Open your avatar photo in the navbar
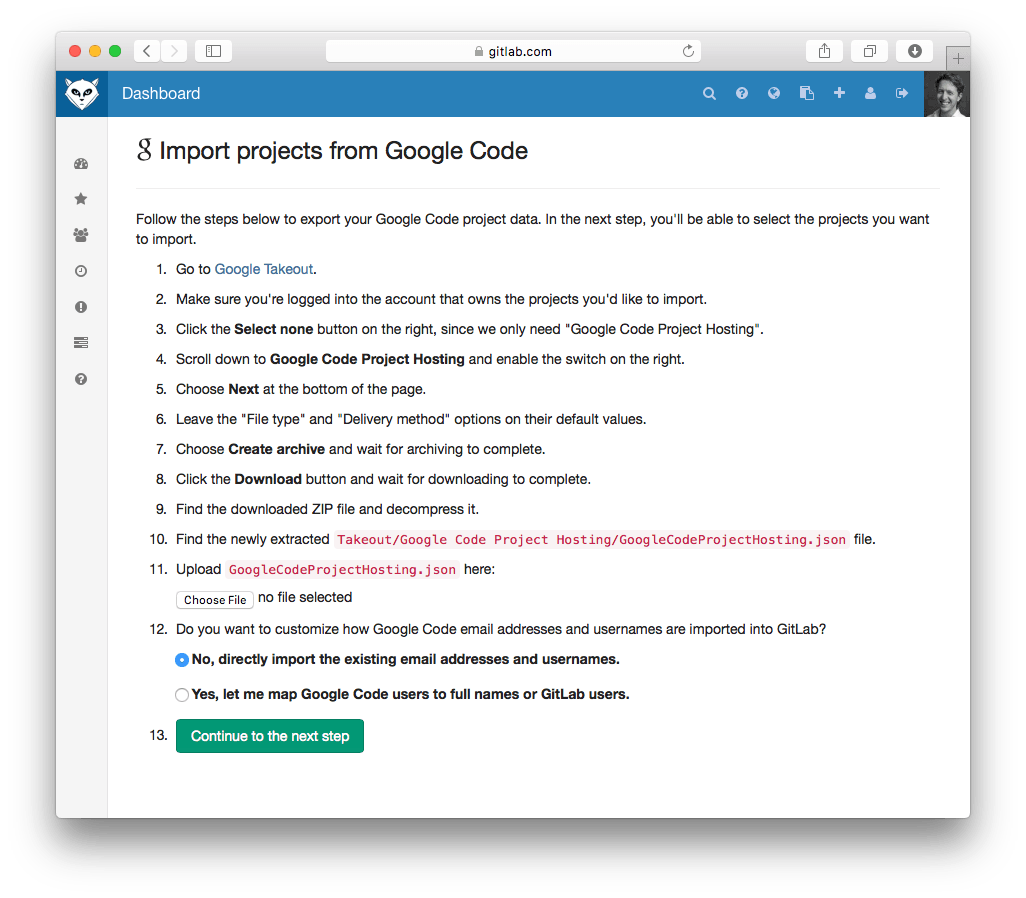Image resolution: width=1026 pixels, height=898 pixels. point(946,93)
